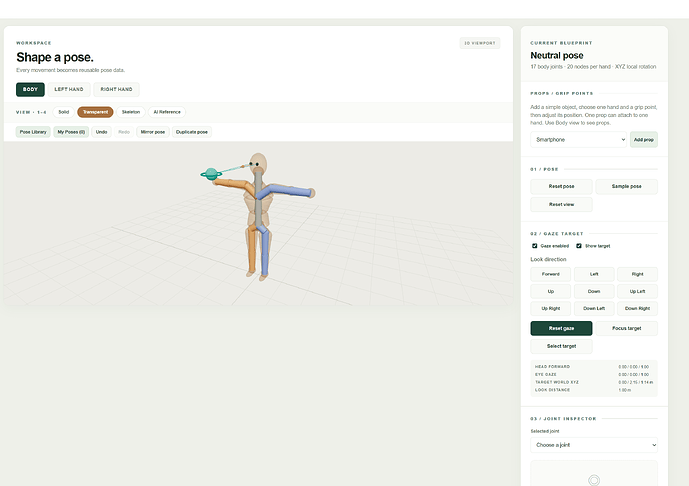Click the LOOK DISTANCE readout label

point(552,390)
